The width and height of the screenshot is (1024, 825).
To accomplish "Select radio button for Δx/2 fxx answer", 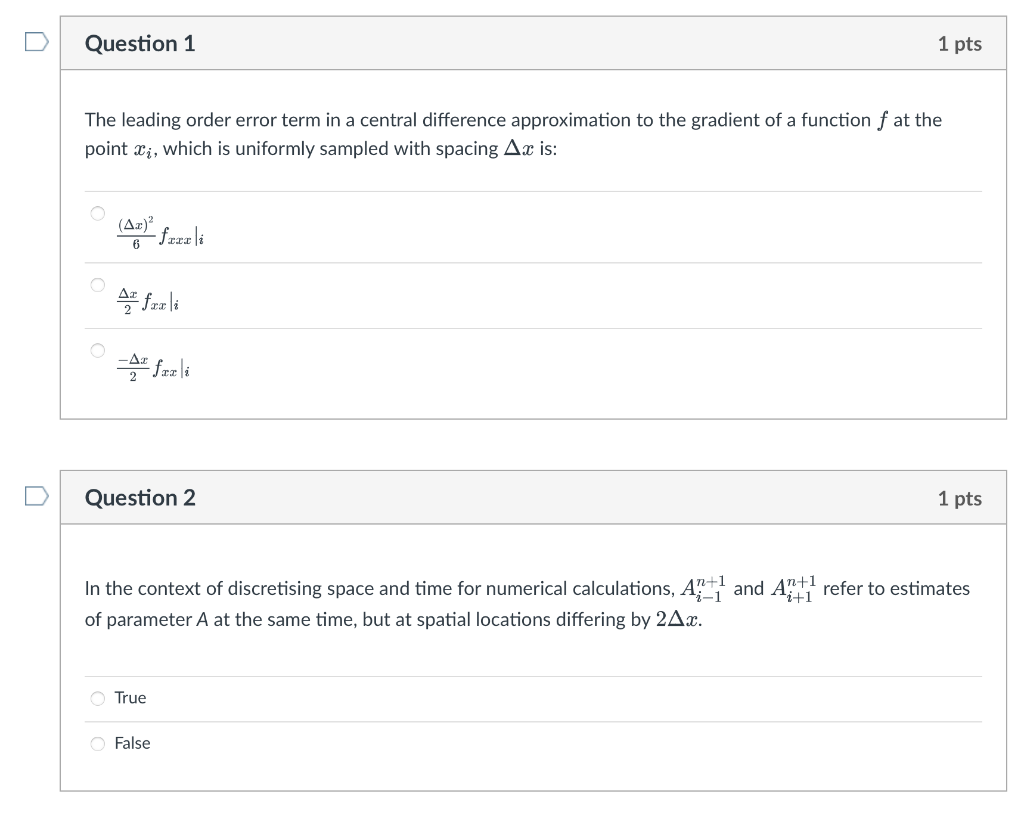I will coord(97,283).
